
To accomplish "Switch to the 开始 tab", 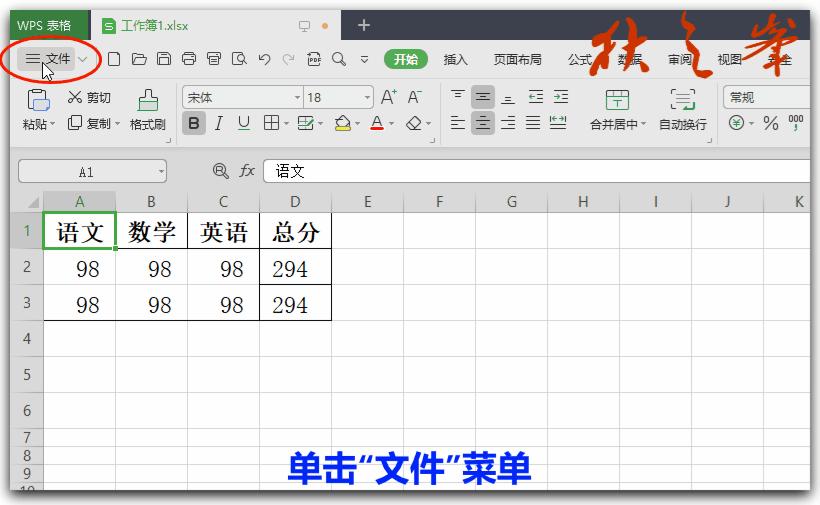I will [406, 59].
